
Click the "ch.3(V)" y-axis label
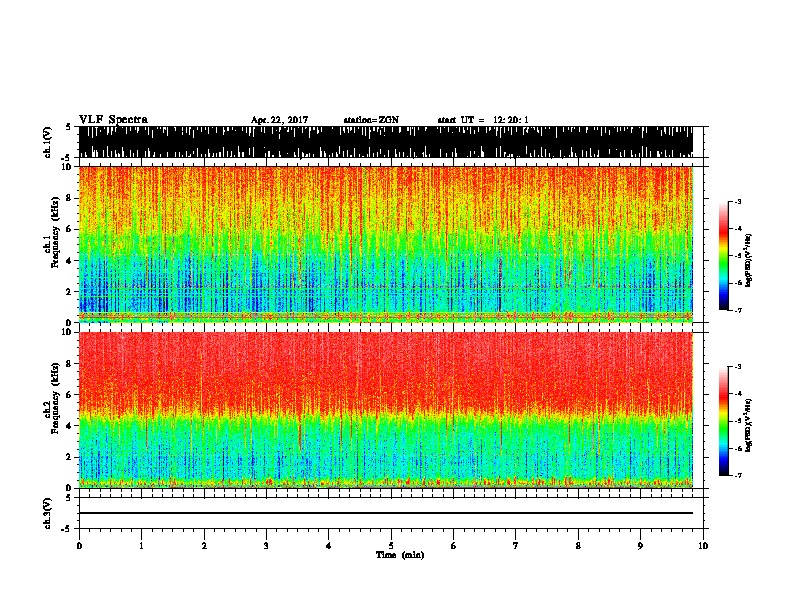click(x=48, y=513)
